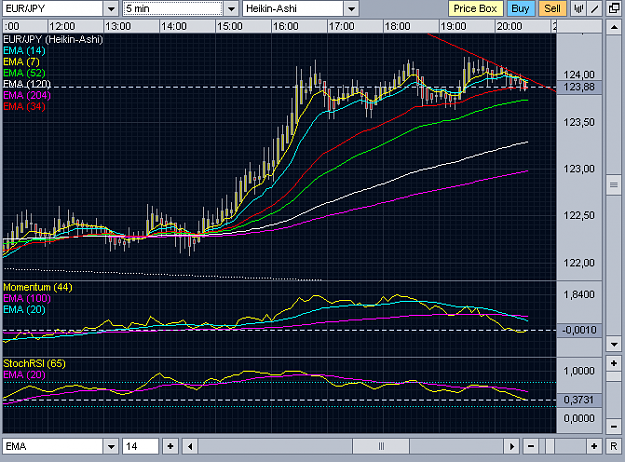Click the 122,00 price axis label
Image resolution: width=625 pixels, height=462 pixels.
(x=579, y=263)
